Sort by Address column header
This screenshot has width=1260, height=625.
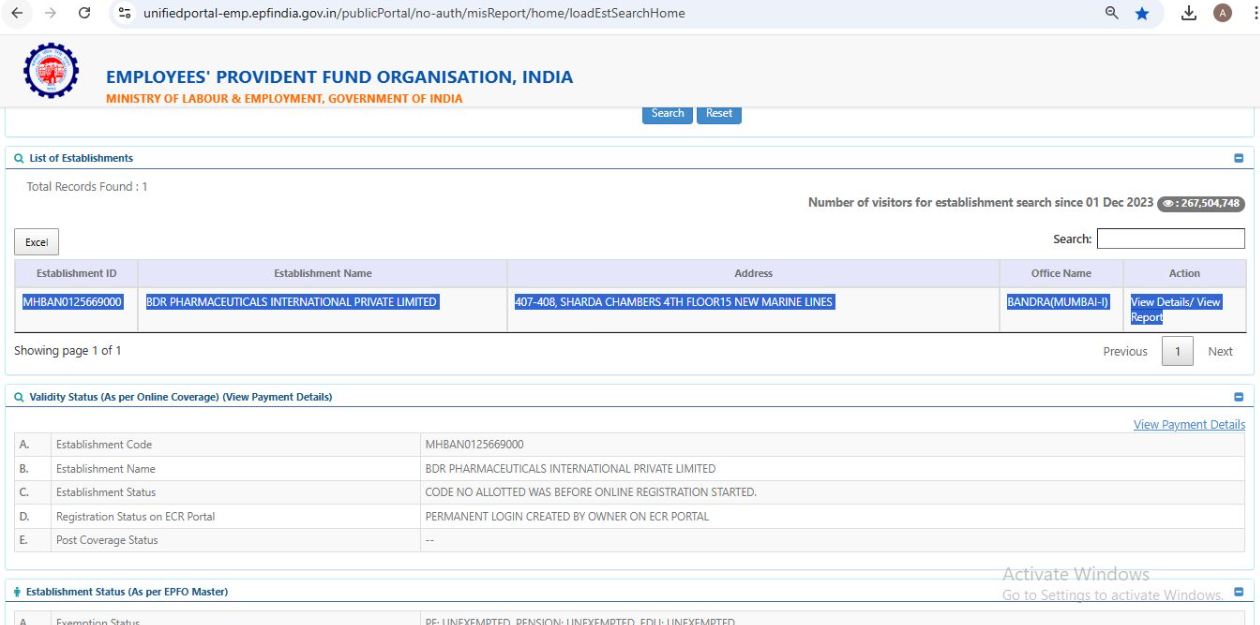pyautogui.click(x=753, y=273)
